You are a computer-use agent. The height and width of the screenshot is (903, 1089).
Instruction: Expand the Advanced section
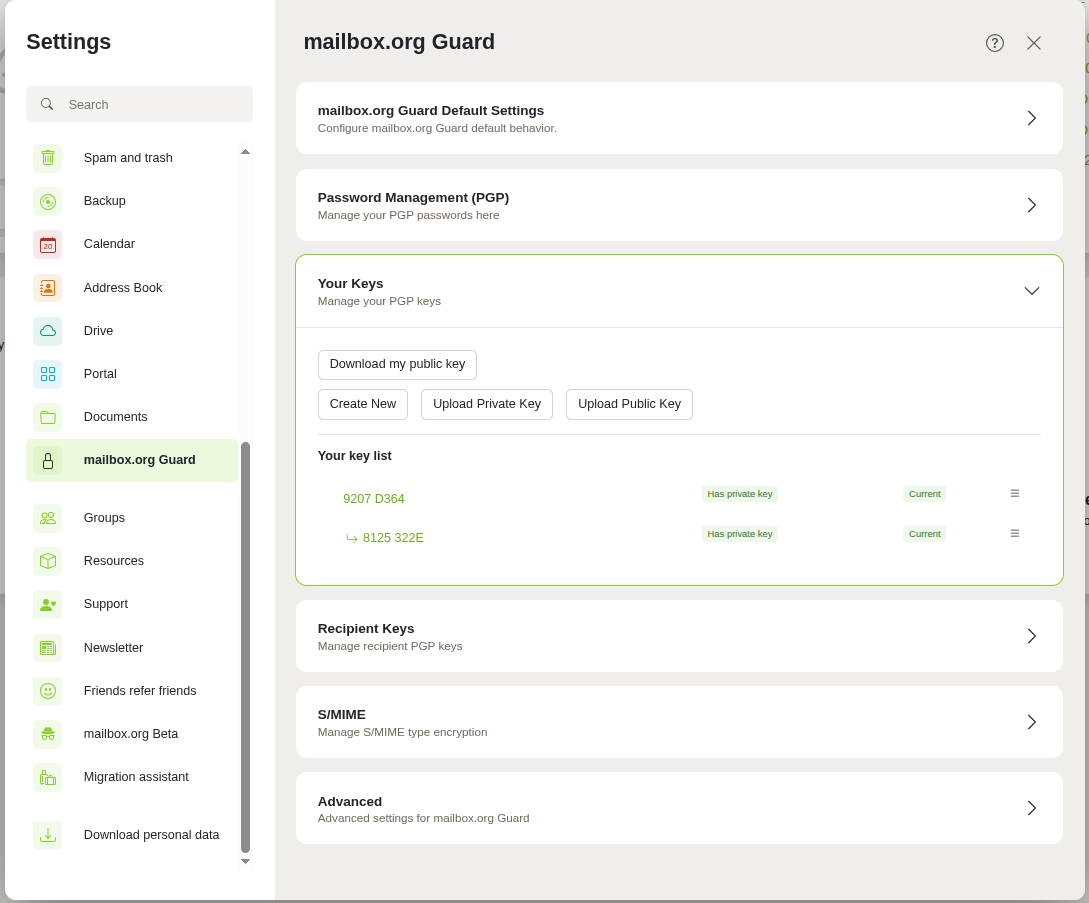coord(679,809)
